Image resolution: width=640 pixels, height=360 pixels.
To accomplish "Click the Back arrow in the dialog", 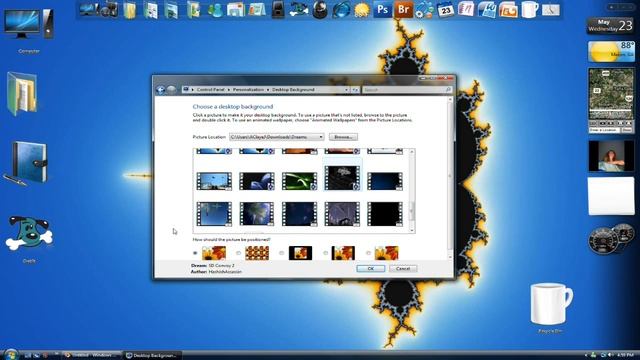I will 160,90.
